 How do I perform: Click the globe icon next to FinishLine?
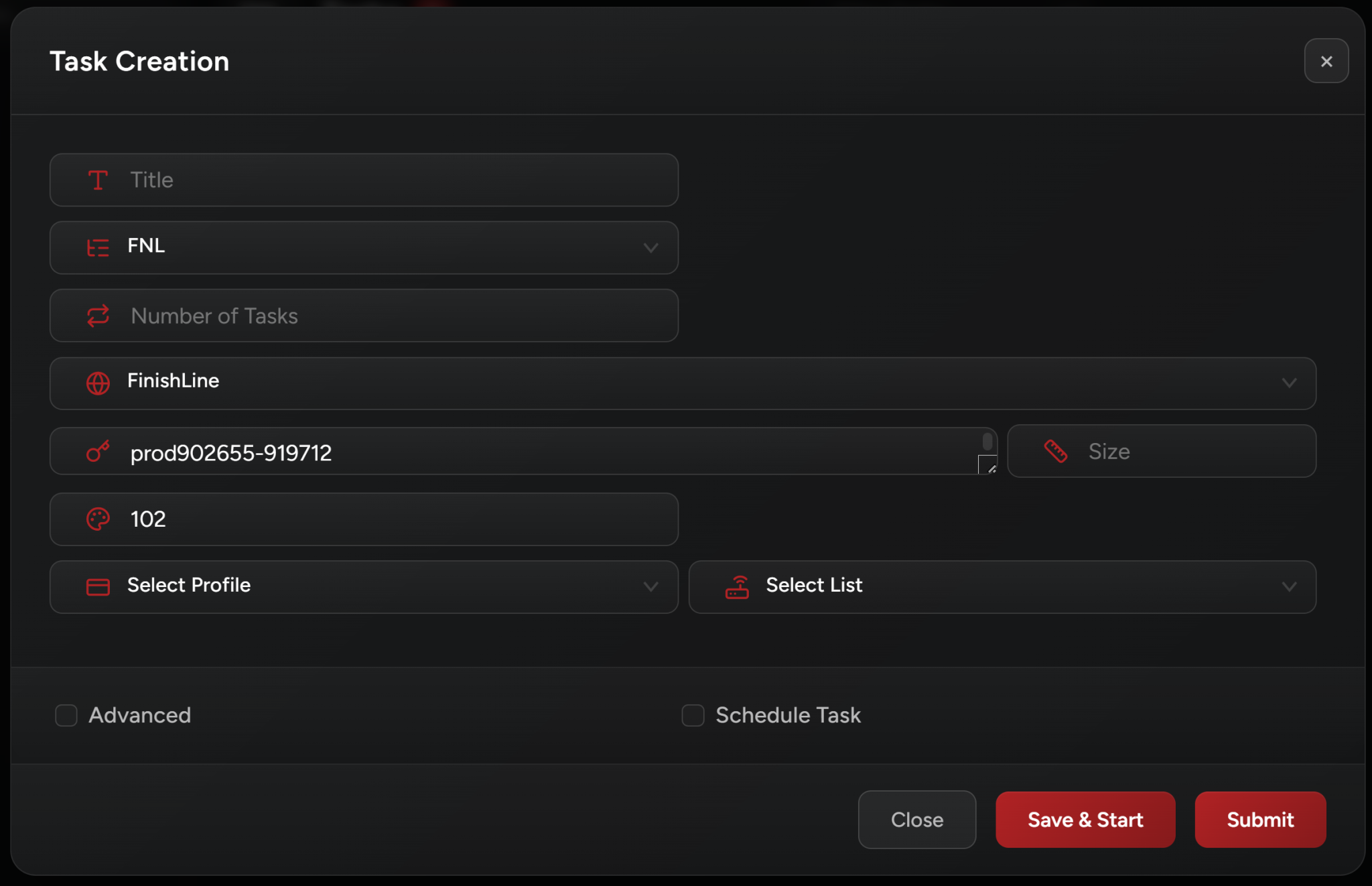click(98, 383)
